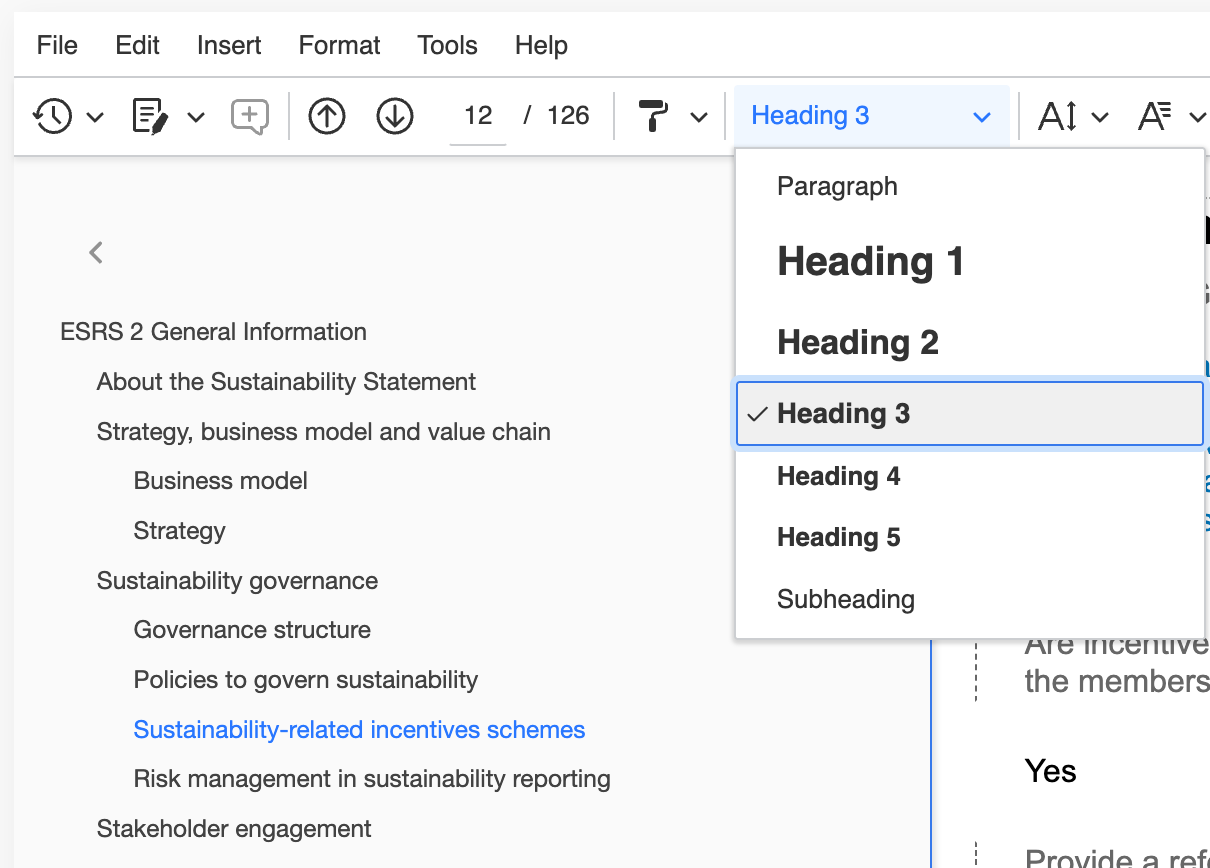The width and height of the screenshot is (1210, 868).
Task: Click the version history clock icon
Action: [x=52, y=117]
